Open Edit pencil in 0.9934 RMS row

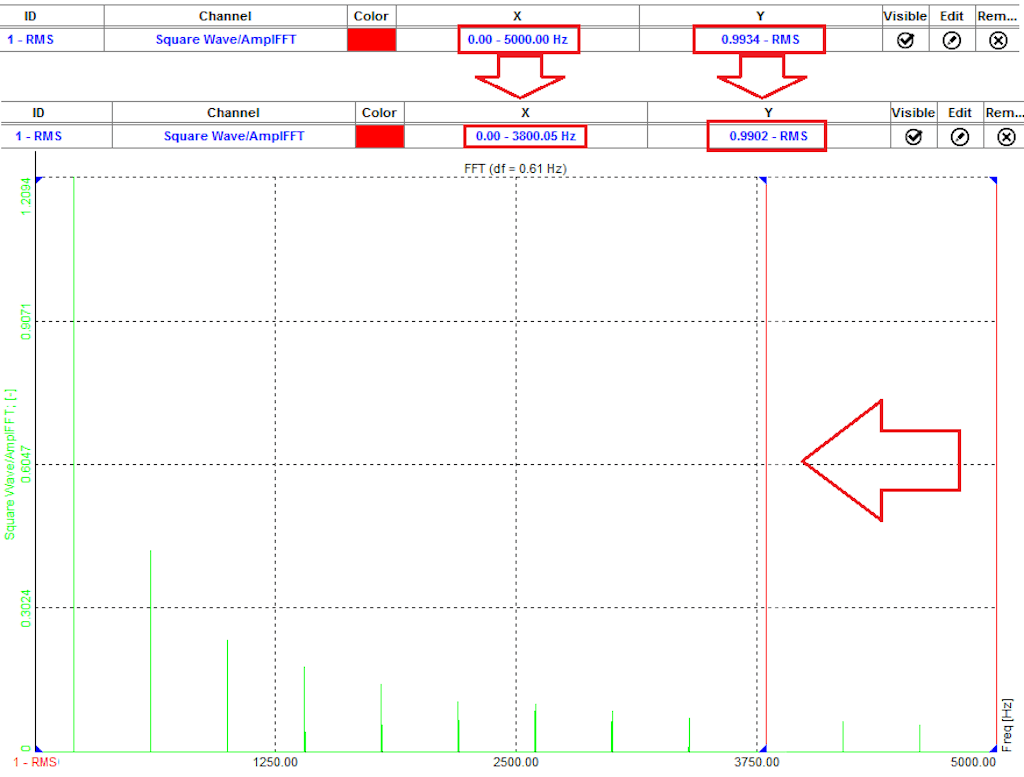(x=952, y=40)
